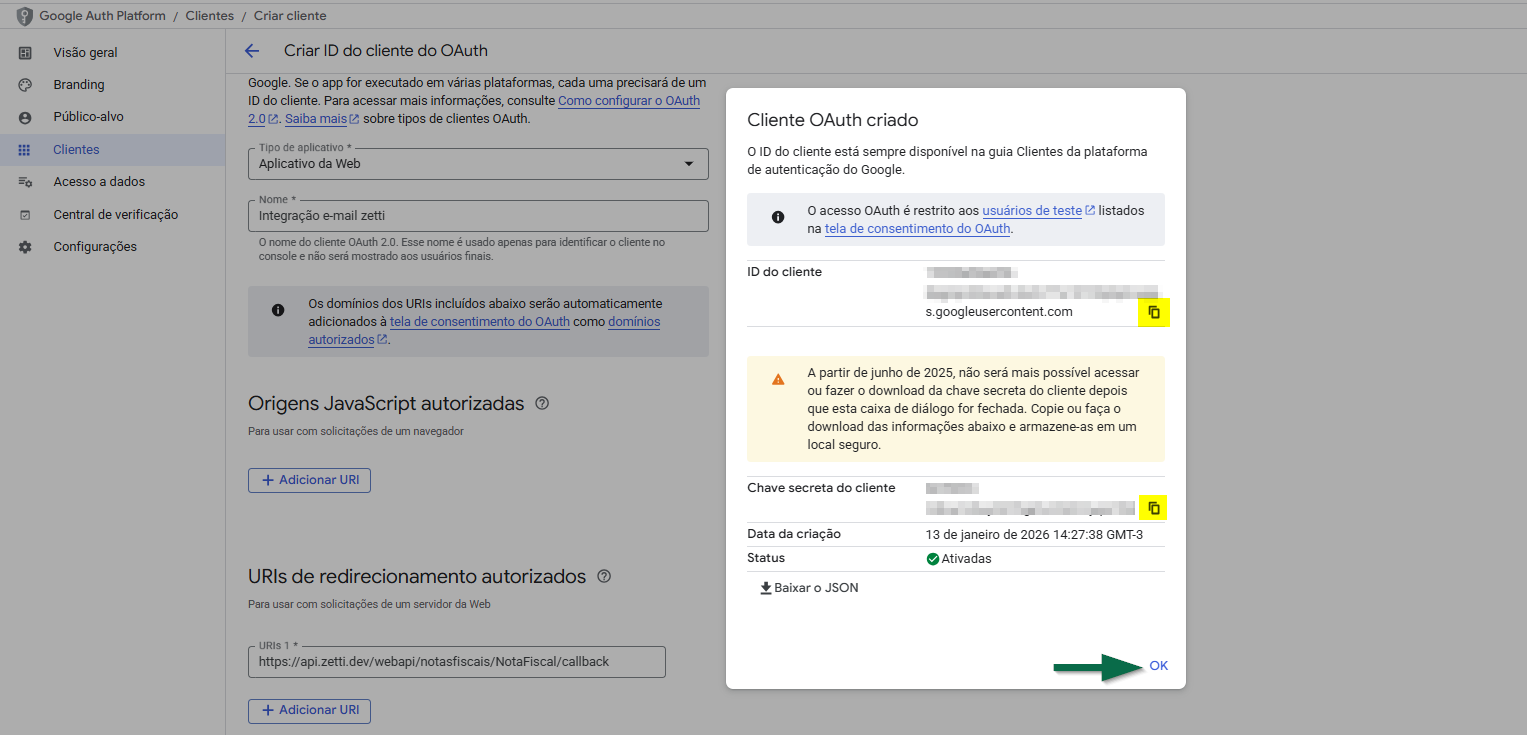The width and height of the screenshot is (1527, 735).
Task: Click the URIs de redirecionamento autorizados heading
Action: pyautogui.click(x=417, y=577)
